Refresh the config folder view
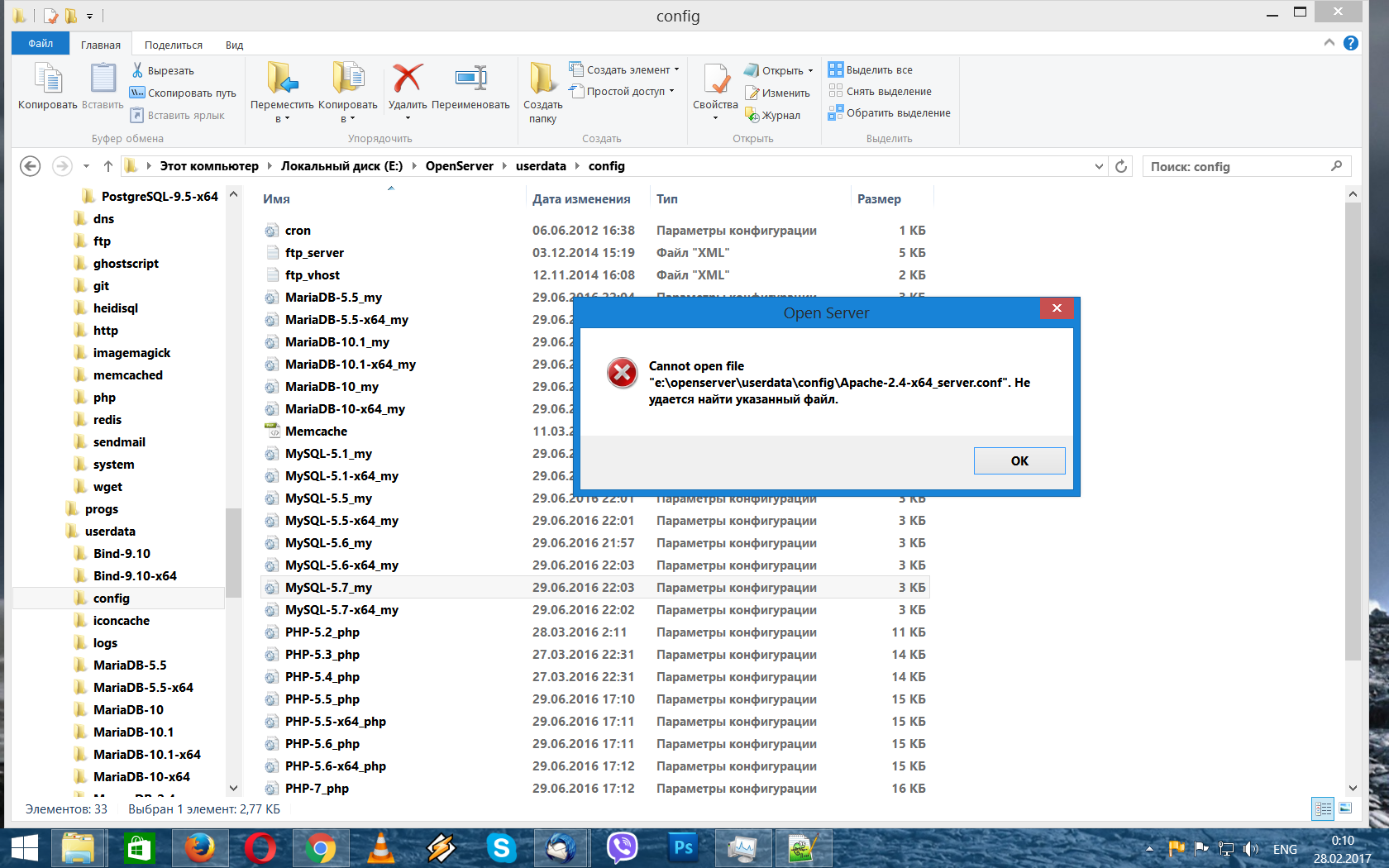1389x868 pixels. coord(1121,166)
